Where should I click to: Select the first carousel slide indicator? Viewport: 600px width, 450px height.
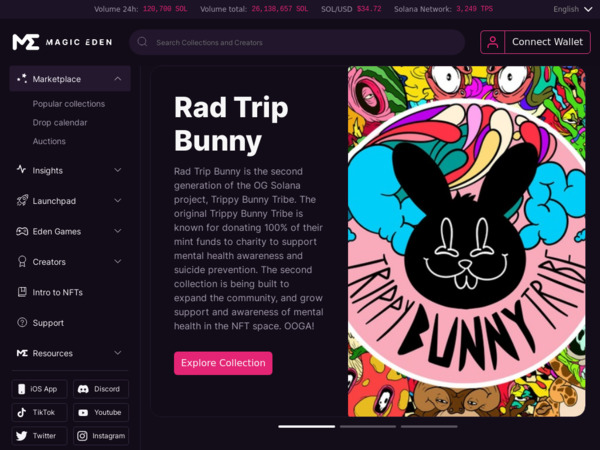(307, 426)
